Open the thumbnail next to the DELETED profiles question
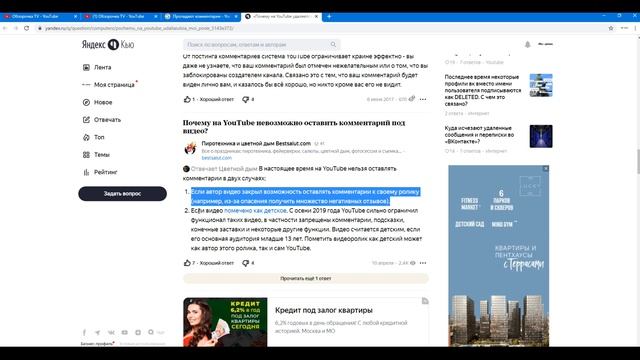 click(541, 85)
